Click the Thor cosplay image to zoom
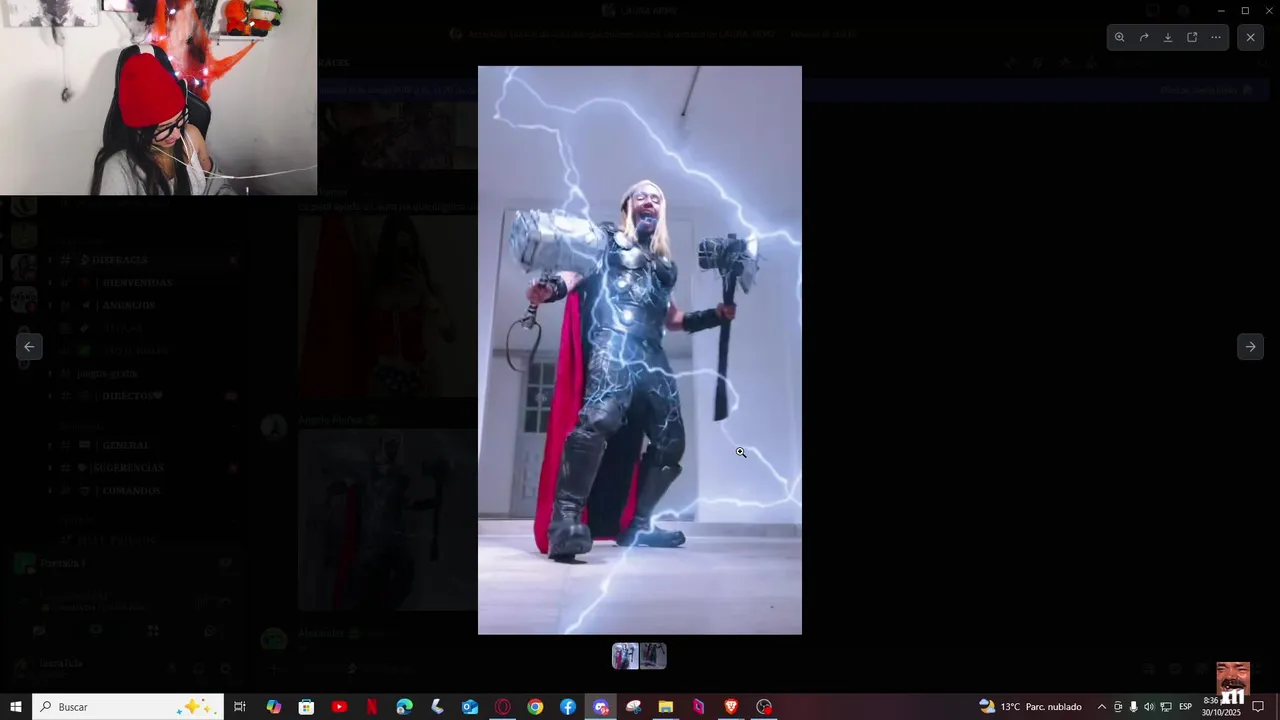Screen dimensions: 1280x720 [640, 350]
